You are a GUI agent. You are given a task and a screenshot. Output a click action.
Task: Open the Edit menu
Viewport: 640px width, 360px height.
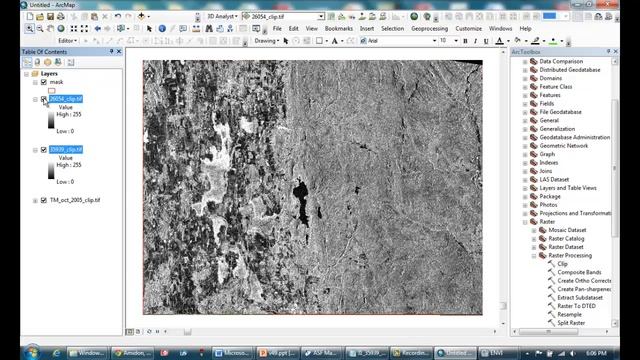point(293,29)
